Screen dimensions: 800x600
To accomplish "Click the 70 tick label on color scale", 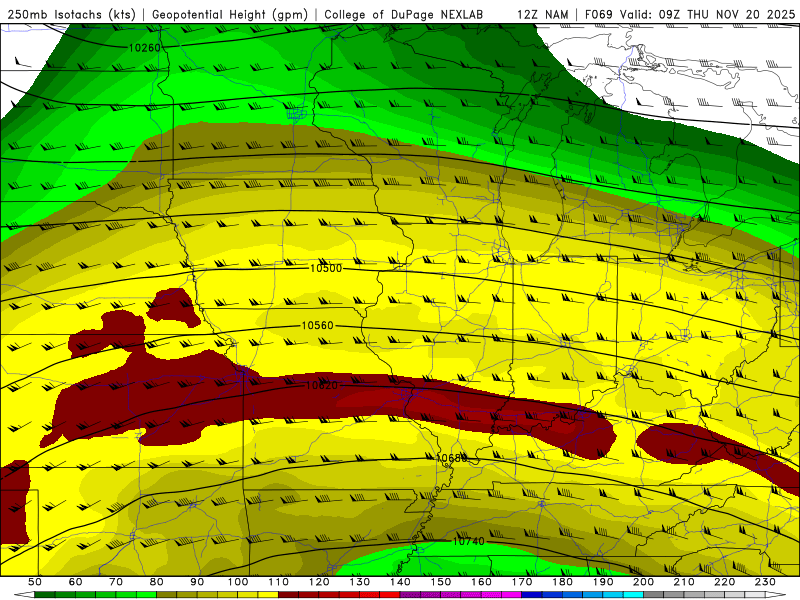I will (116, 582).
